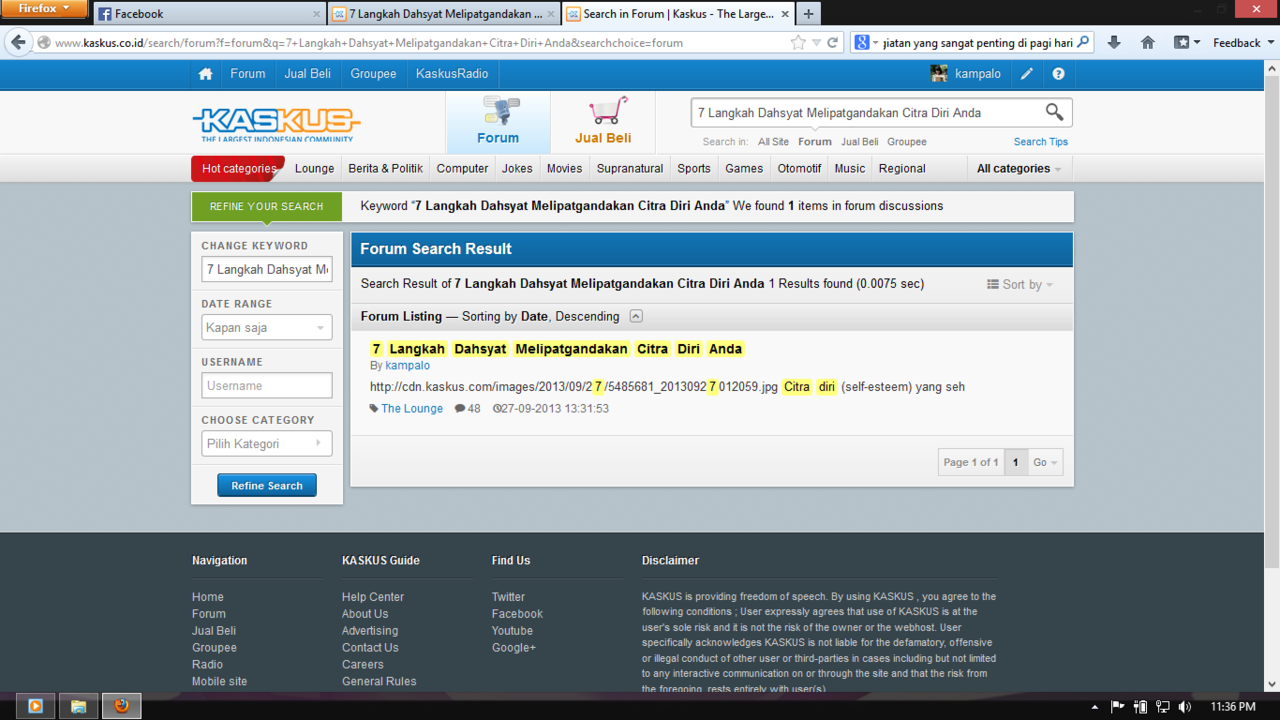Open the help question mark icon
1280x720 pixels.
pos(1058,74)
